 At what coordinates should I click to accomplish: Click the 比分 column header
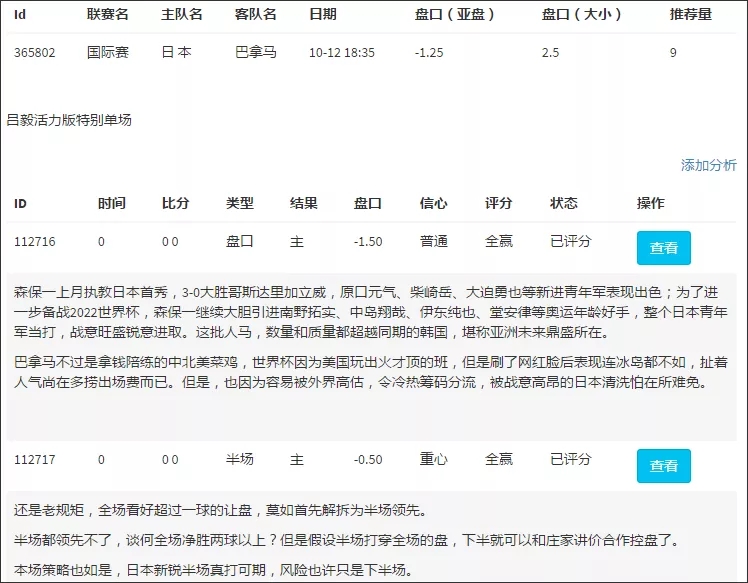click(176, 203)
